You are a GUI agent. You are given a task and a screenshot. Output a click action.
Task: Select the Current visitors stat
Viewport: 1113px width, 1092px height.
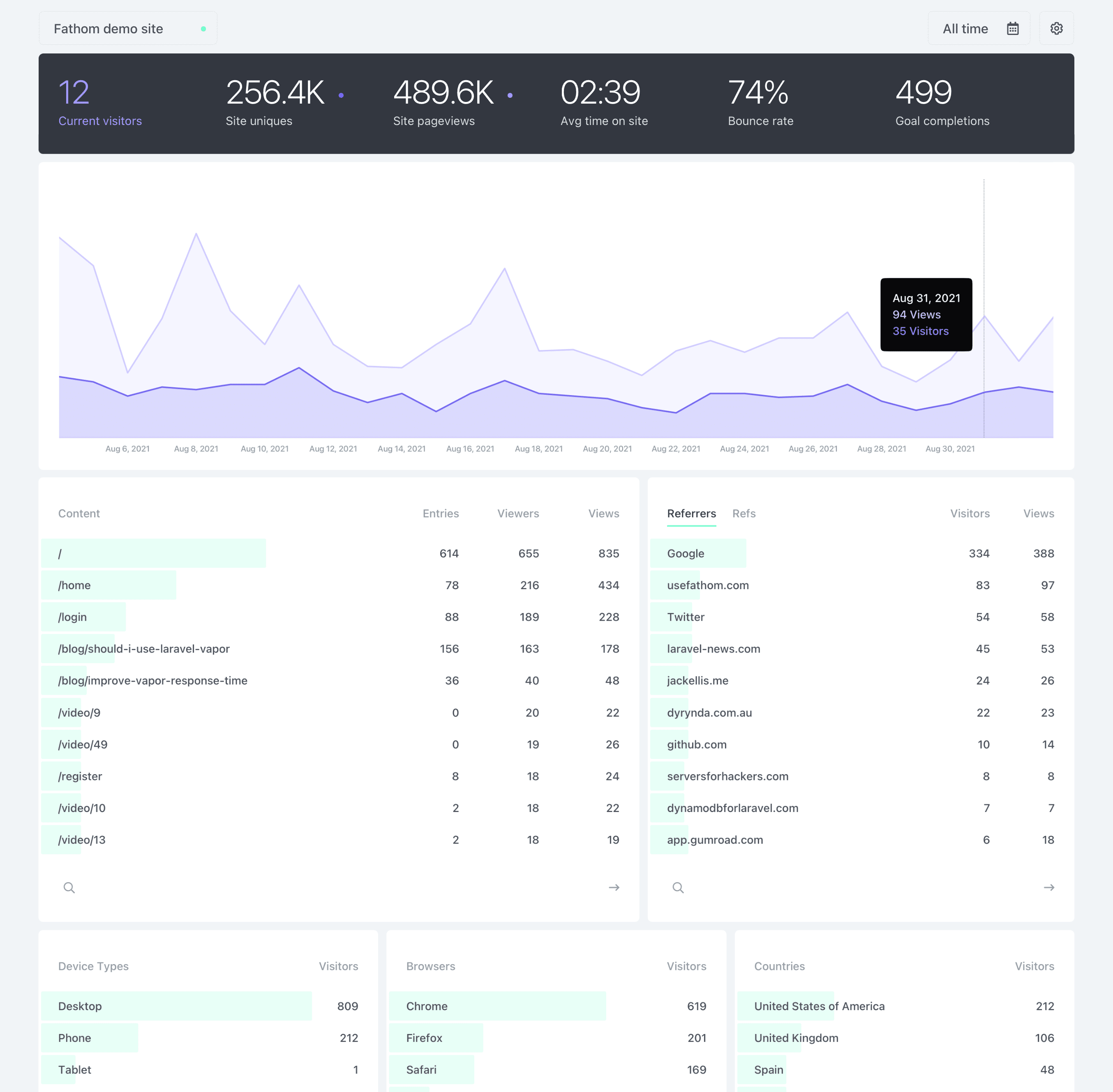click(x=100, y=103)
